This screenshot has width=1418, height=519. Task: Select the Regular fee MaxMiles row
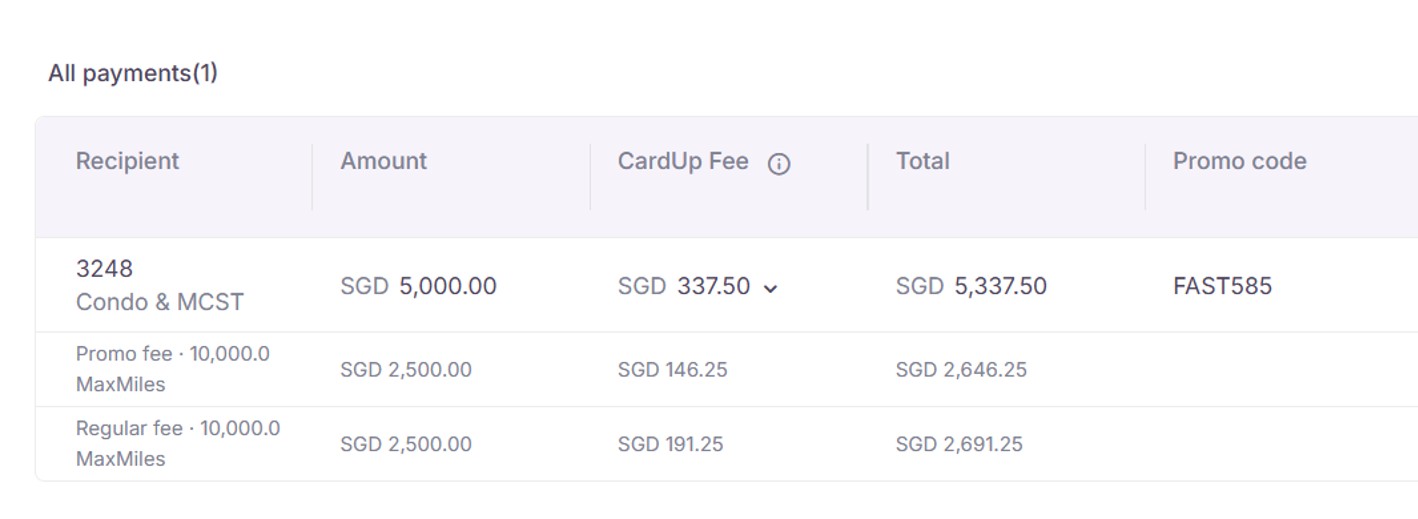[x=726, y=444]
